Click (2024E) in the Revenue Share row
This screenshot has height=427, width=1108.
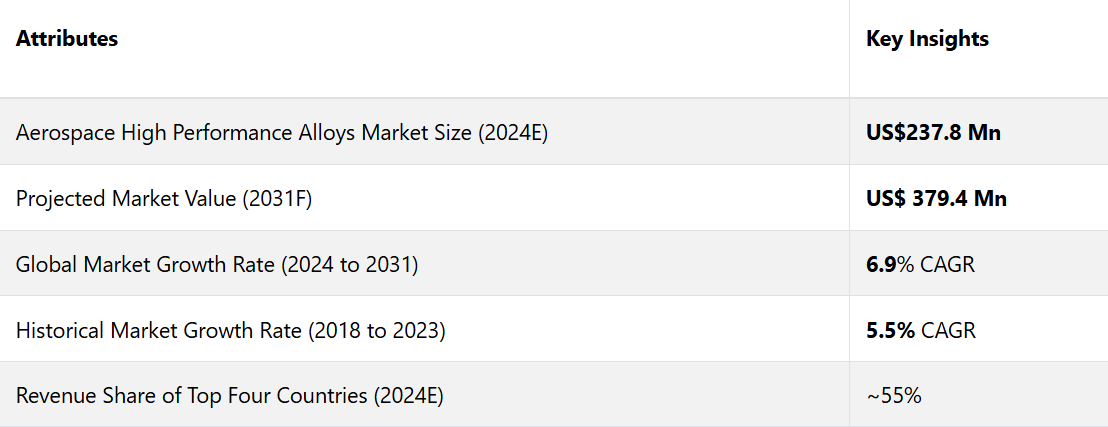[408, 395]
